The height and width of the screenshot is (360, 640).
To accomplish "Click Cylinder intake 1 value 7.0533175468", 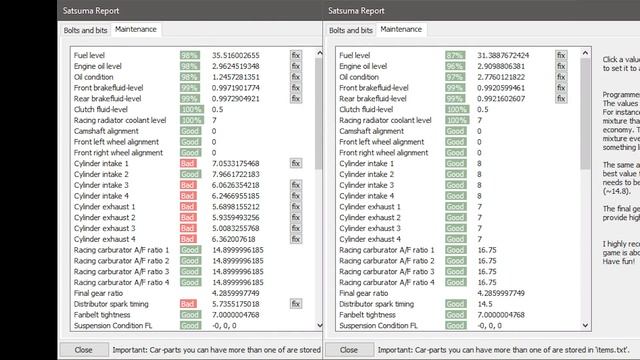I will pos(236,163).
